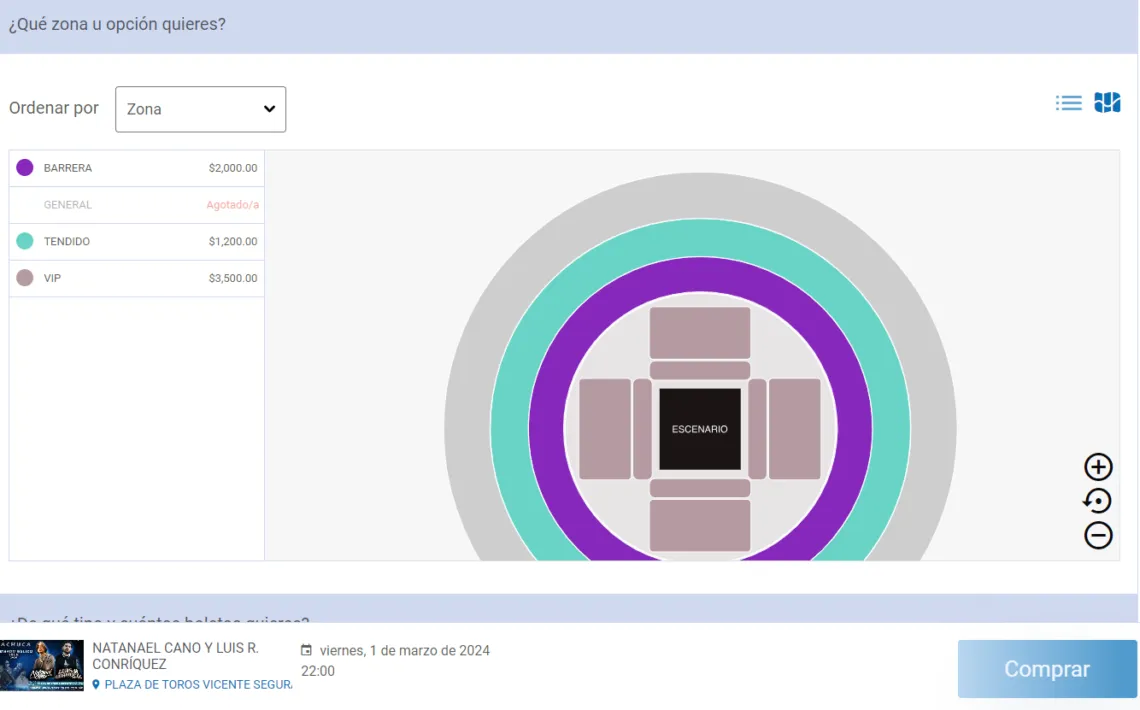
Task: Open Plaza de Toros Vicente Segura link
Action: coord(198,685)
